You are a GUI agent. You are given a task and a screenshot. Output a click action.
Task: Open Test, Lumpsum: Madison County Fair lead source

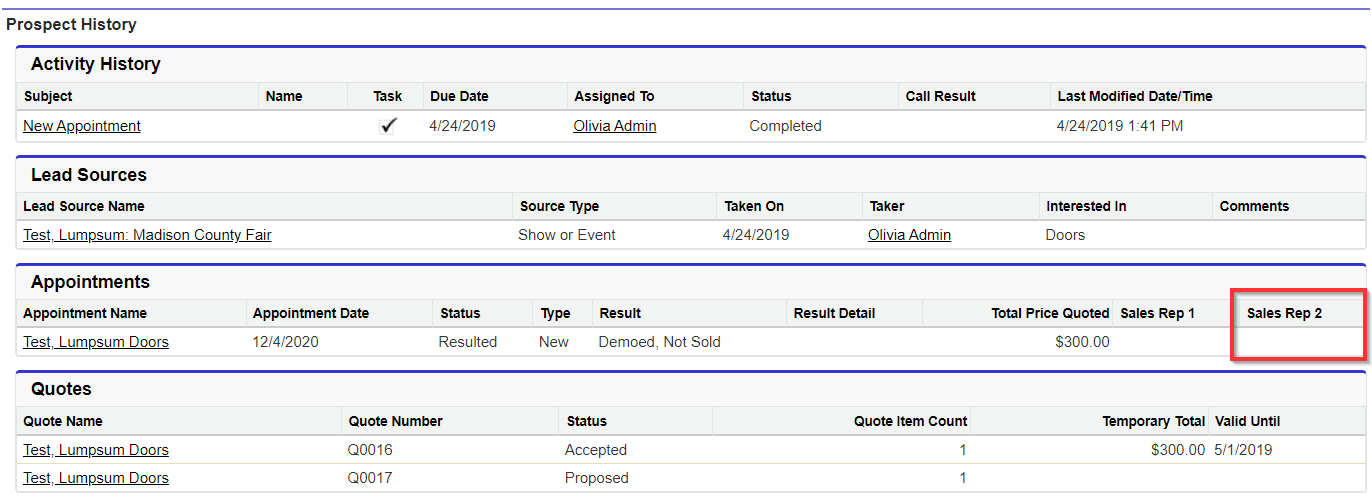pos(147,235)
